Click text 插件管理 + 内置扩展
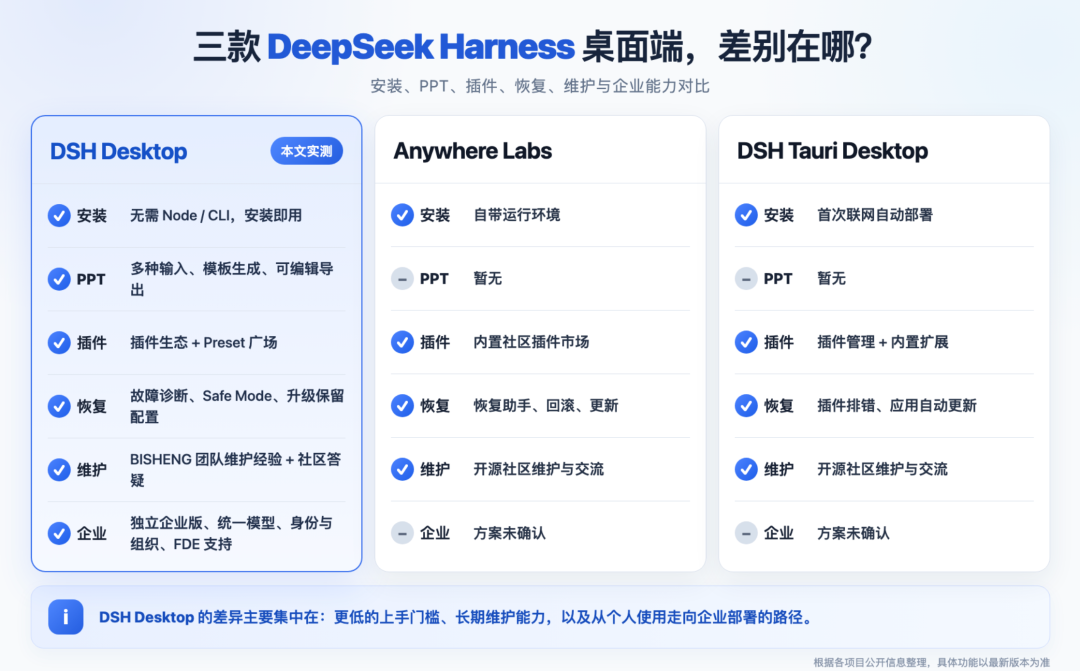 (x=882, y=342)
